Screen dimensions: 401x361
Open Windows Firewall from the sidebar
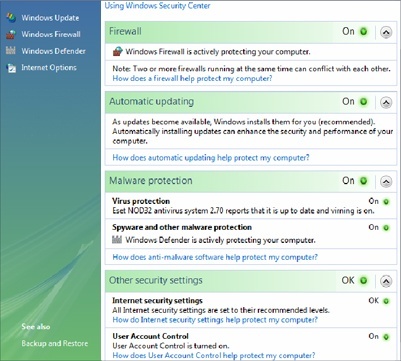[x=51, y=34]
